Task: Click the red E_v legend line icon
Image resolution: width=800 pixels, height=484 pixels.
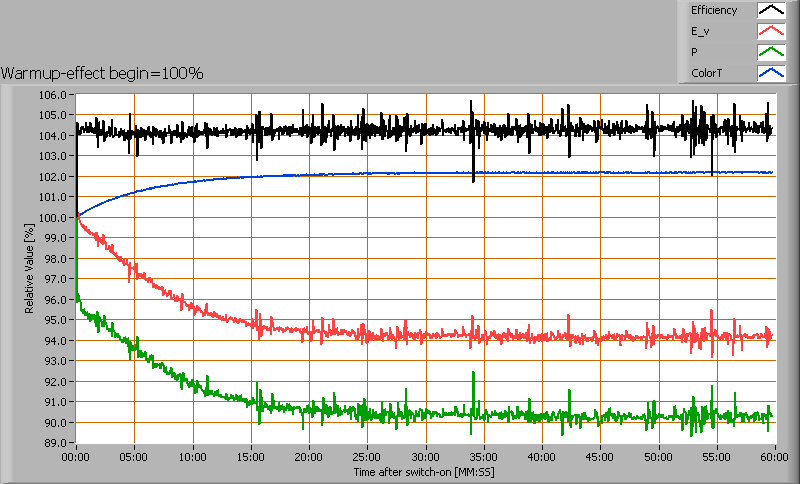Action: (x=771, y=31)
